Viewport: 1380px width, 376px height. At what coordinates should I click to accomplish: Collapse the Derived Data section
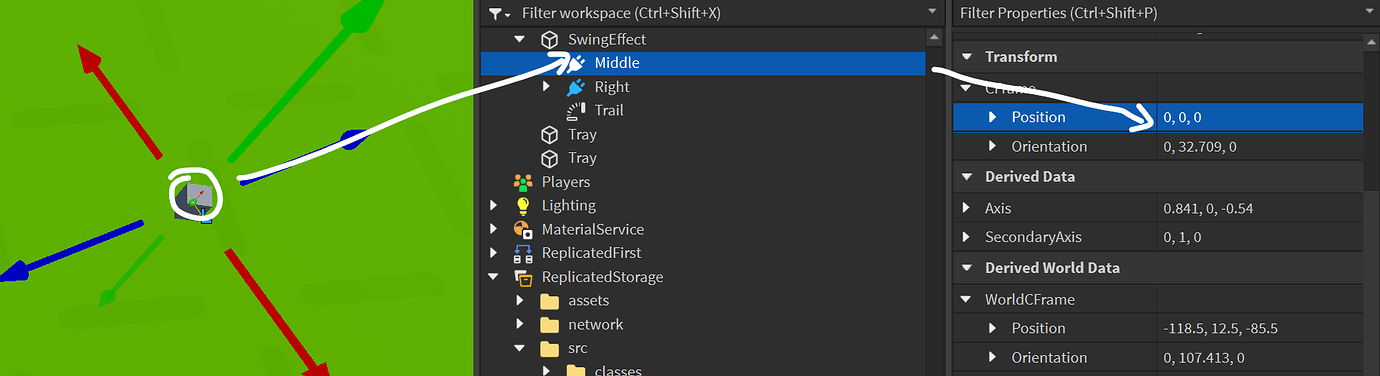click(x=966, y=177)
